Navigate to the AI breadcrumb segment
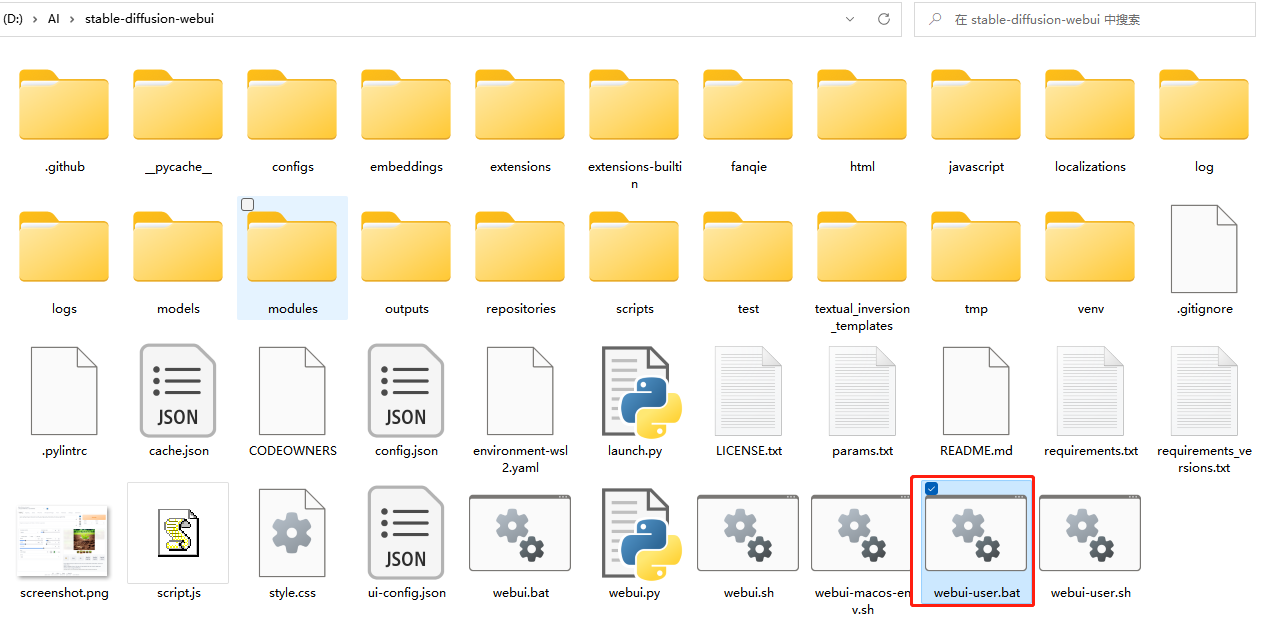Screen dimensions: 1264x637 (x=54, y=19)
